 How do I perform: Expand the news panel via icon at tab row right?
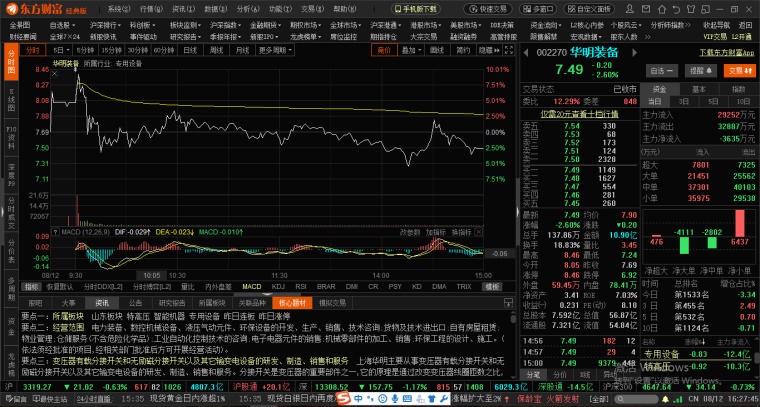pyautogui.click(x=508, y=303)
